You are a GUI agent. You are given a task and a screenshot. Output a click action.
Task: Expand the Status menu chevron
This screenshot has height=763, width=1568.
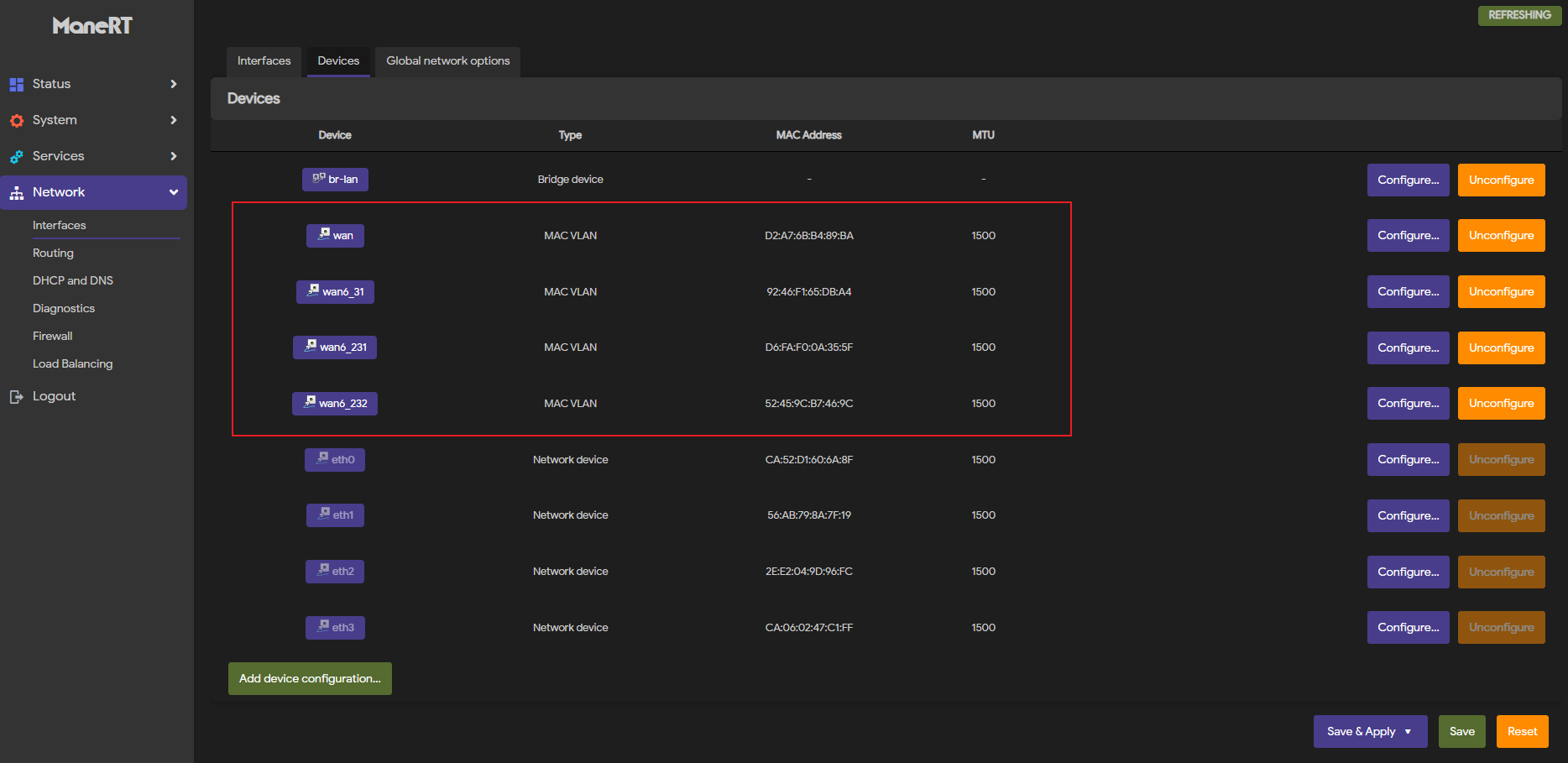pos(173,84)
